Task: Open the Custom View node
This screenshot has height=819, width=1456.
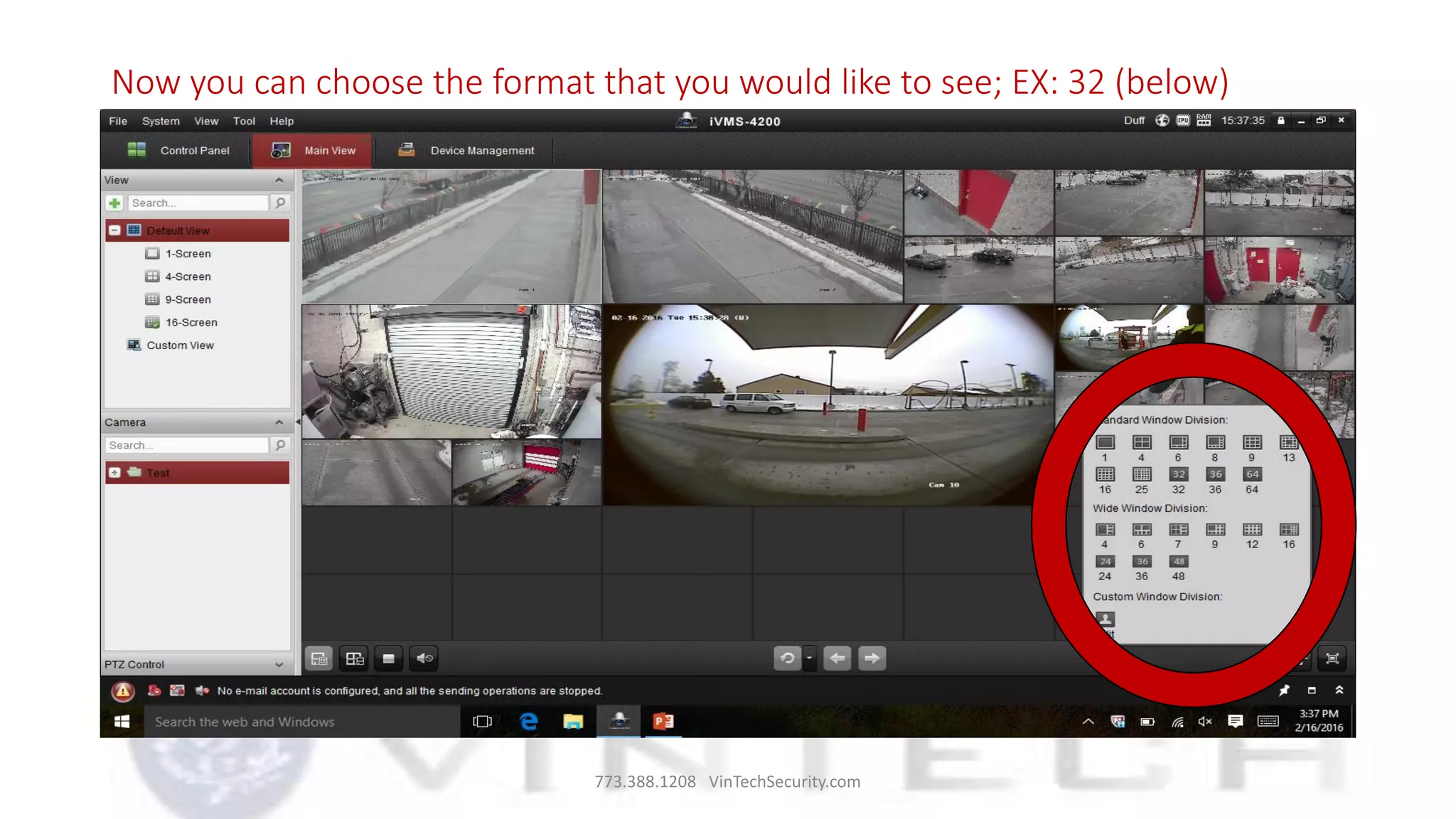Action: coord(171,346)
